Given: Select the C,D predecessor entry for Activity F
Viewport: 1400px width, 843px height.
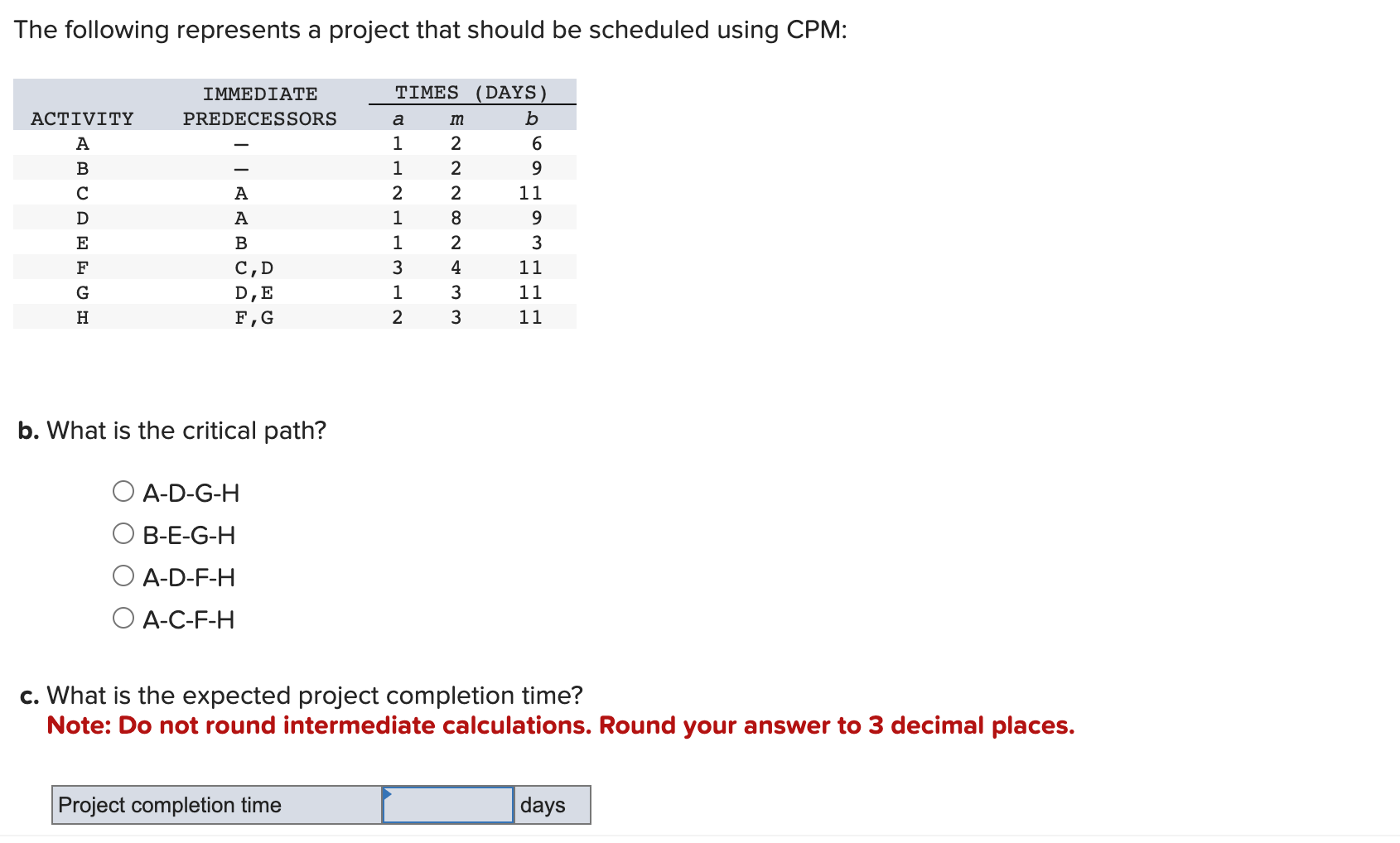Looking at the screenshot, I should (x=253, y=267).
